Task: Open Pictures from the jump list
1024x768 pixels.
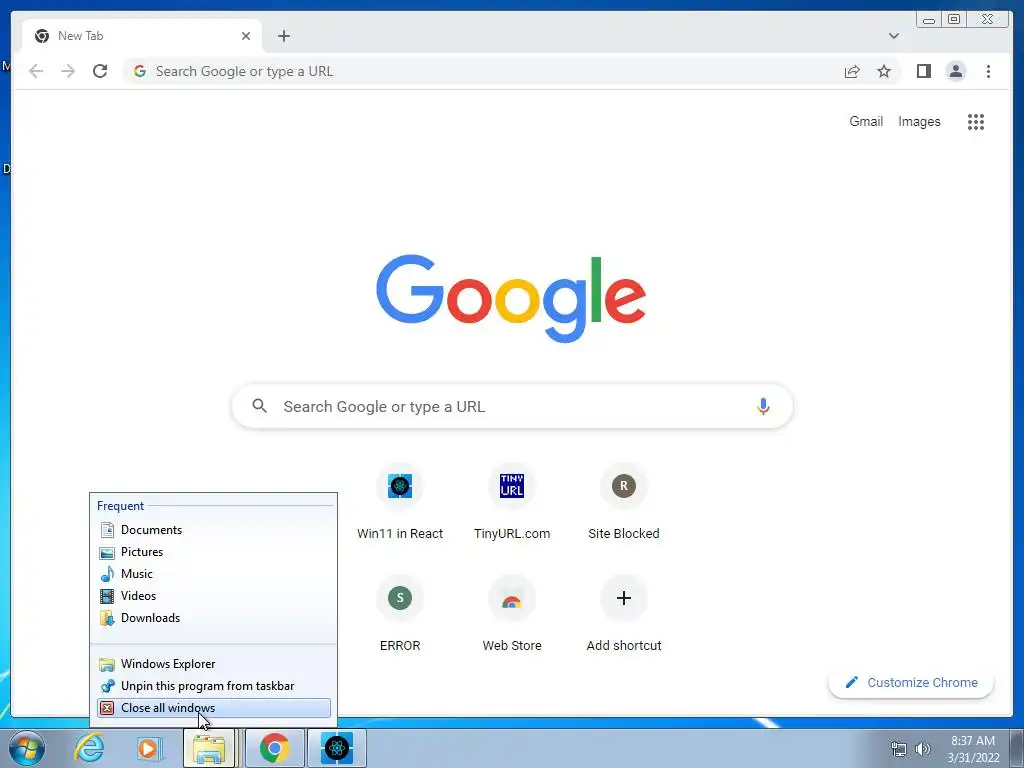Action: (214, 552)
